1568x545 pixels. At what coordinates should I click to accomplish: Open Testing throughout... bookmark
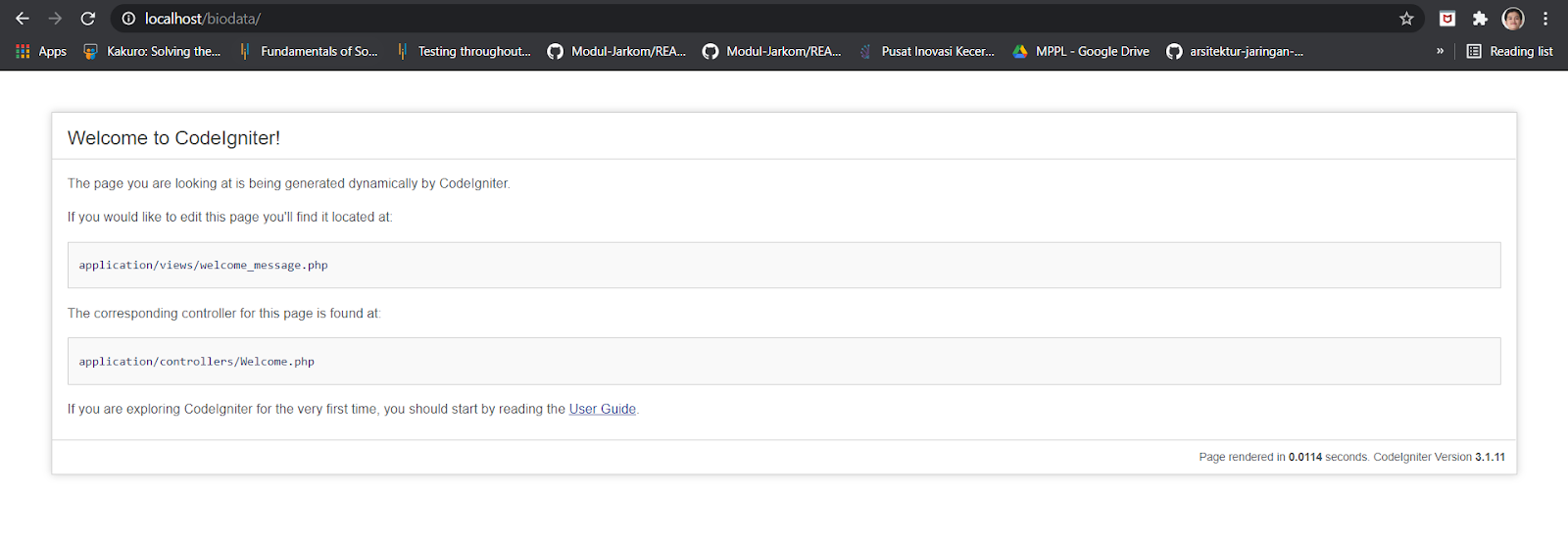coord(464,51)
